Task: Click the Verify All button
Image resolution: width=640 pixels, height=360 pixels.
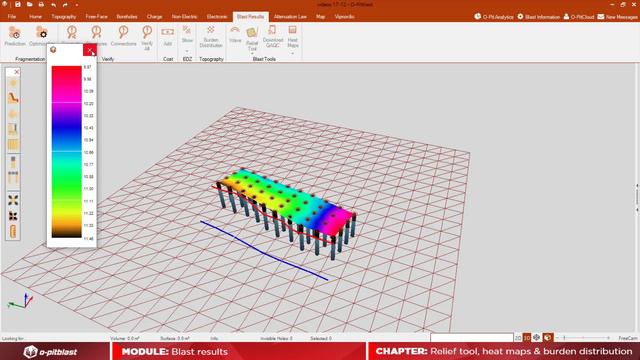Action: pyautogui.click(x=147, y=38)
